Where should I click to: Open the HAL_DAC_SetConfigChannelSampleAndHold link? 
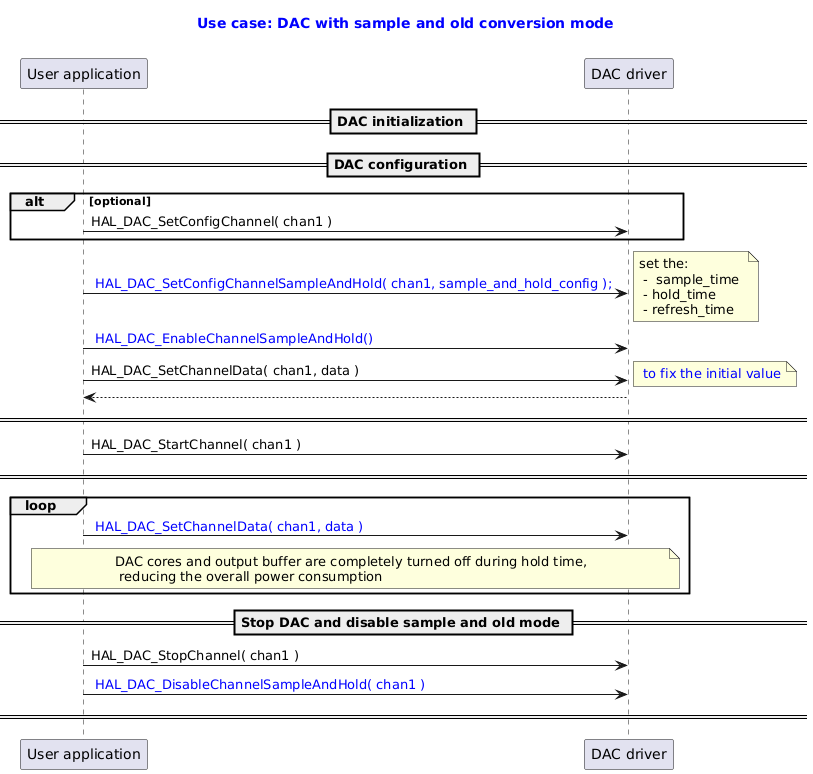[352, 284]
